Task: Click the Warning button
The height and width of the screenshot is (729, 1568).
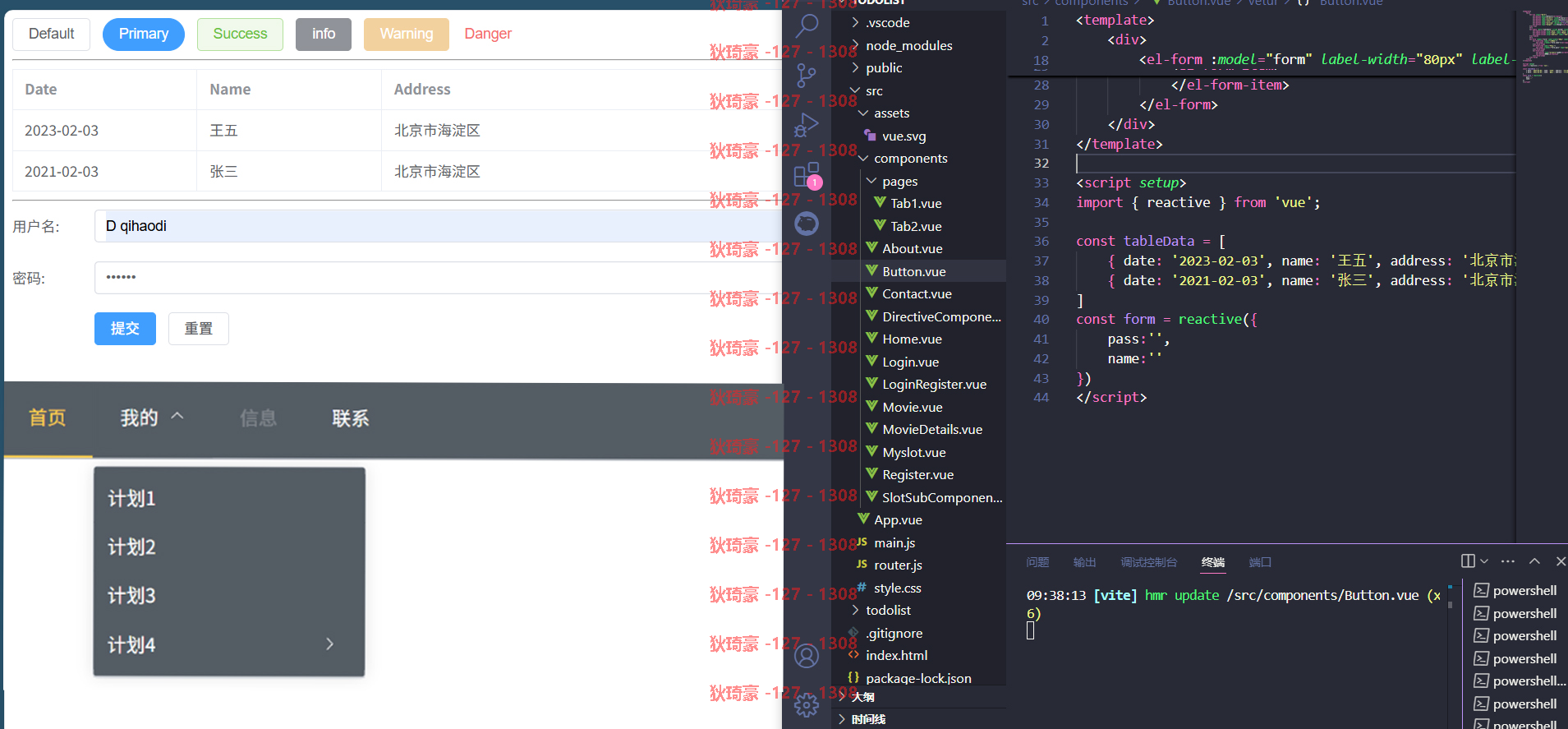Action: point(407,34)
